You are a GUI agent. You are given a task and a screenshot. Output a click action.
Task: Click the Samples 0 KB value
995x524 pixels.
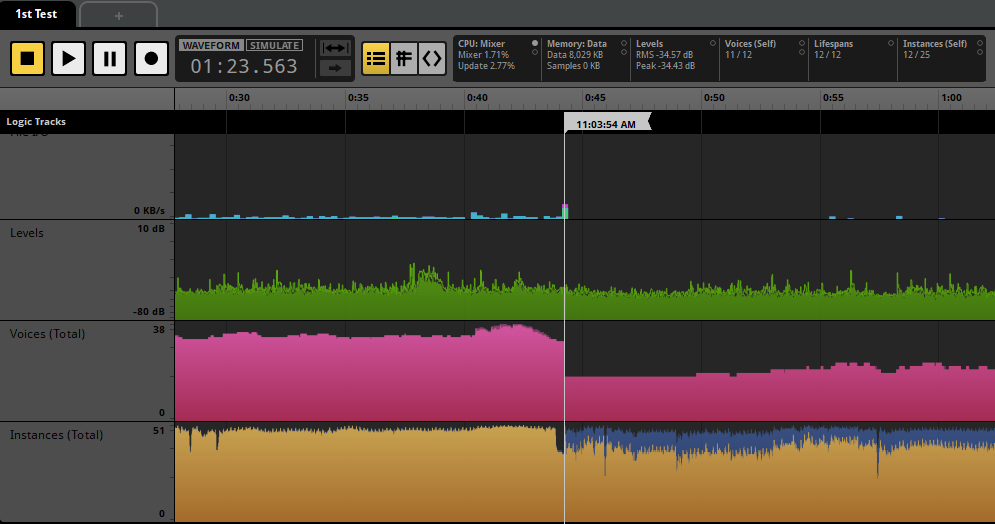pos(573,66)
